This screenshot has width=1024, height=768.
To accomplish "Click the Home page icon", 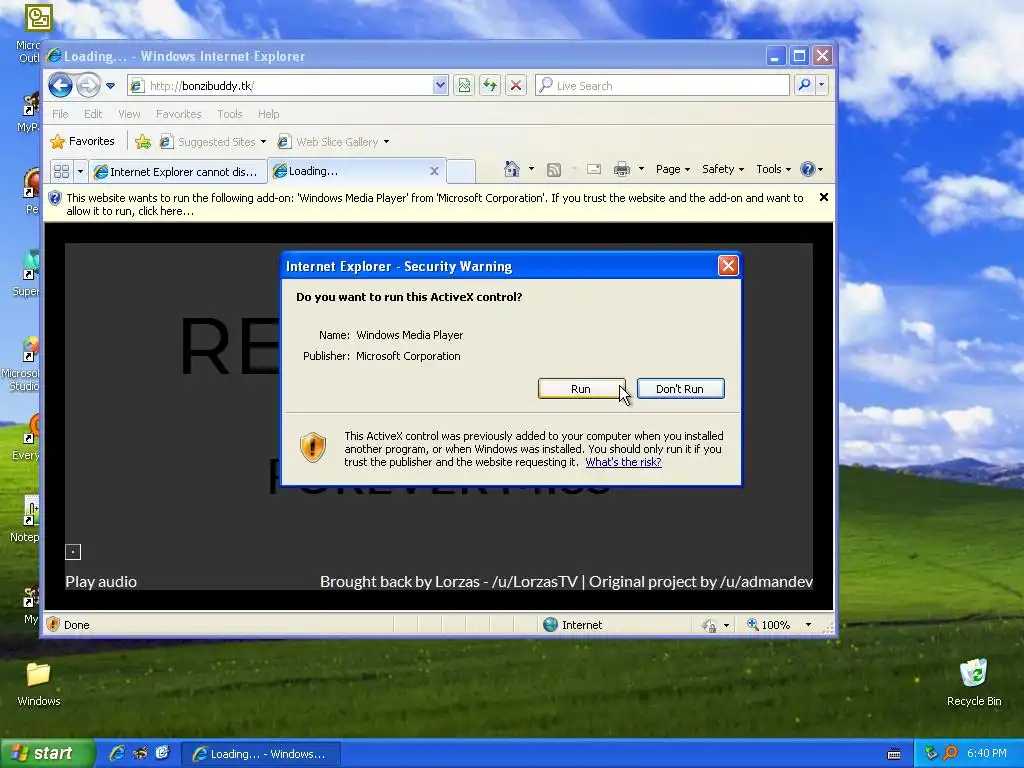I will click(512, 169).
